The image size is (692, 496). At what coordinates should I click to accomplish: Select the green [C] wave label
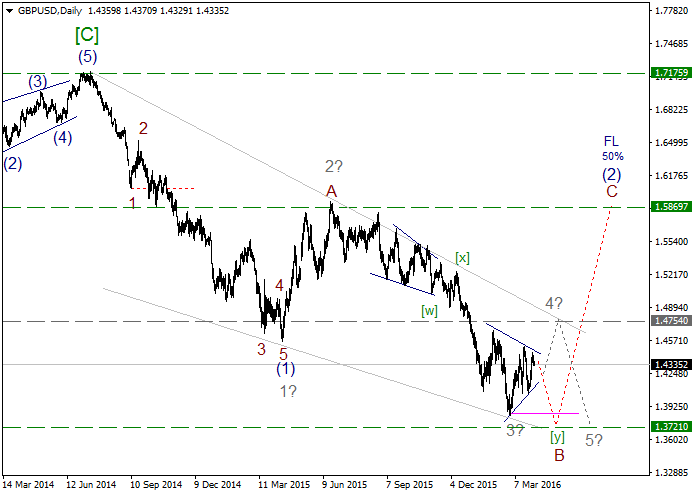pos(87,35)
